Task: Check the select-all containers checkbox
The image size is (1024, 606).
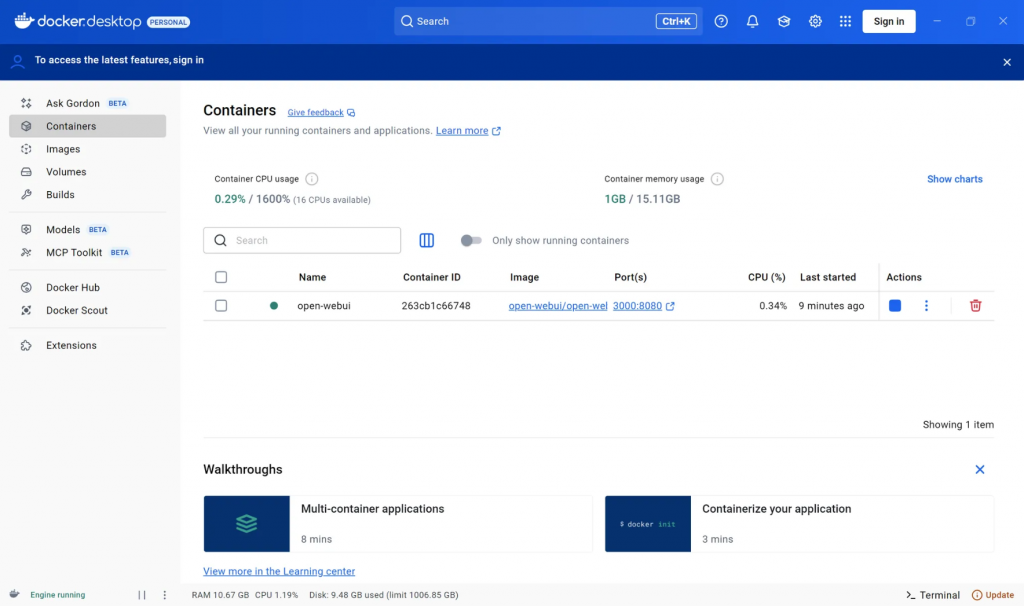Action: (x=221, y=277)
